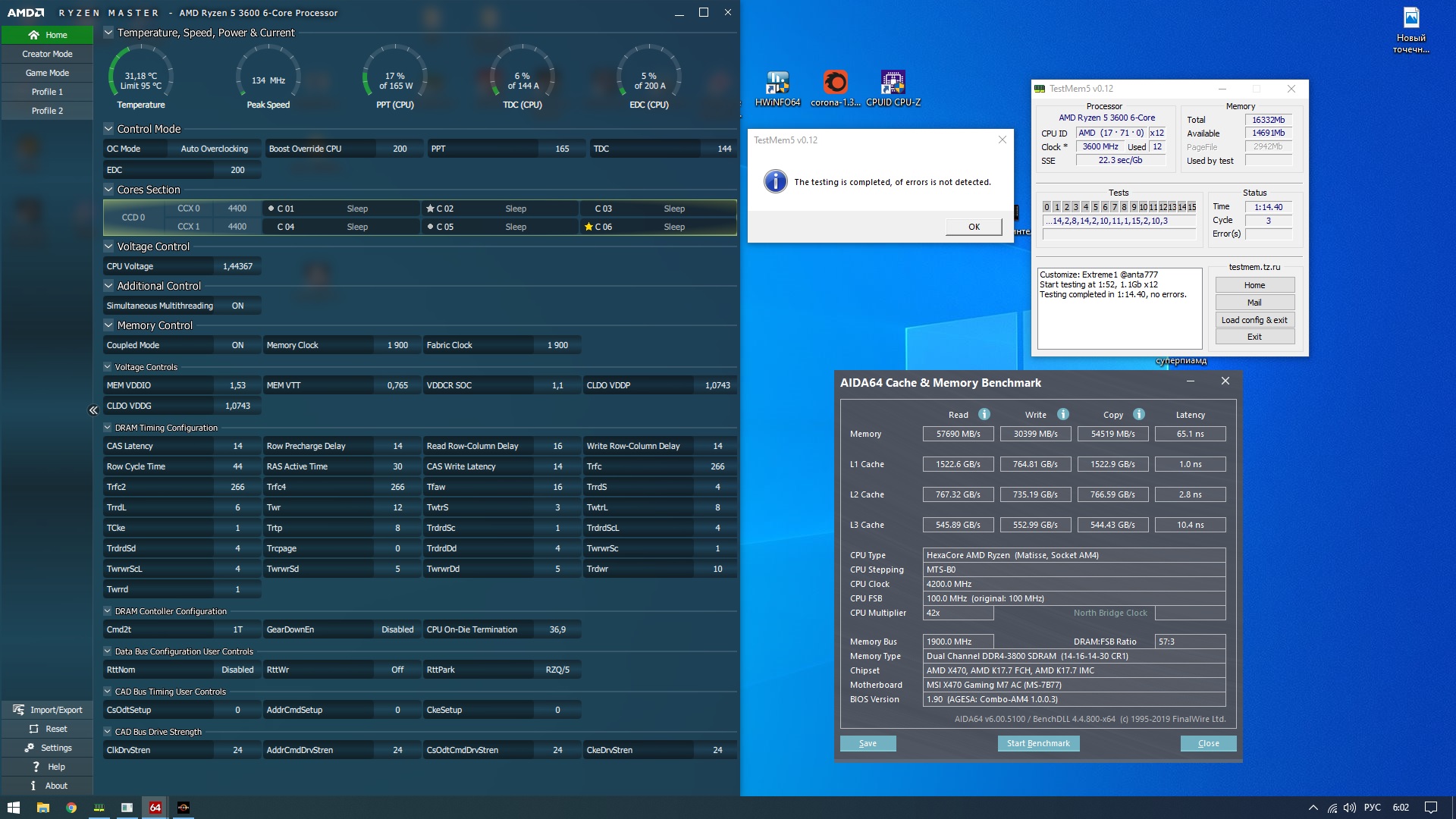The height and width of the screenshot is (819, 1456).
Task: Open the corona-1.3 desktop icon
Action: click(835, 83)
